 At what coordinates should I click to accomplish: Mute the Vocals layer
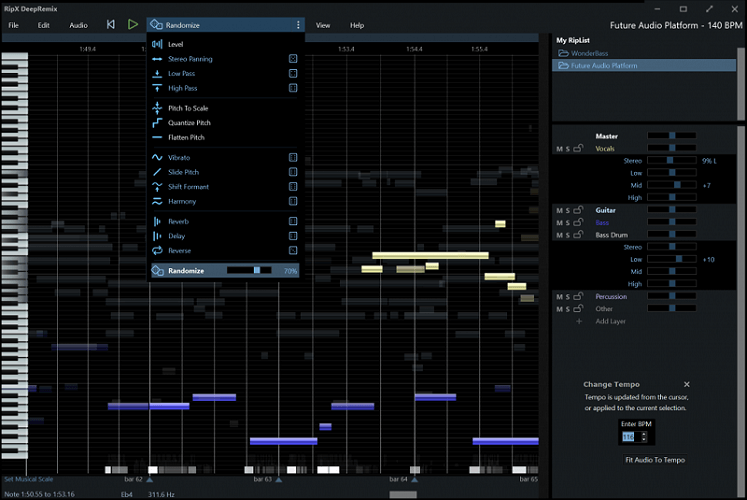(x=559, y=149)
